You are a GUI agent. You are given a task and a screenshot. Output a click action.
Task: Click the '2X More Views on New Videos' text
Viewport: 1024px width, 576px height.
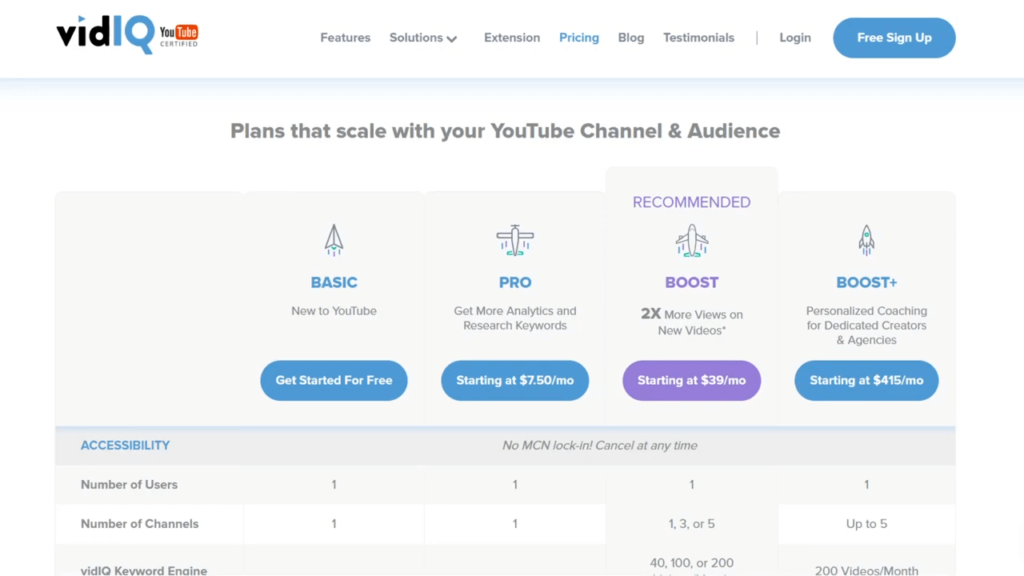(692, 322)
